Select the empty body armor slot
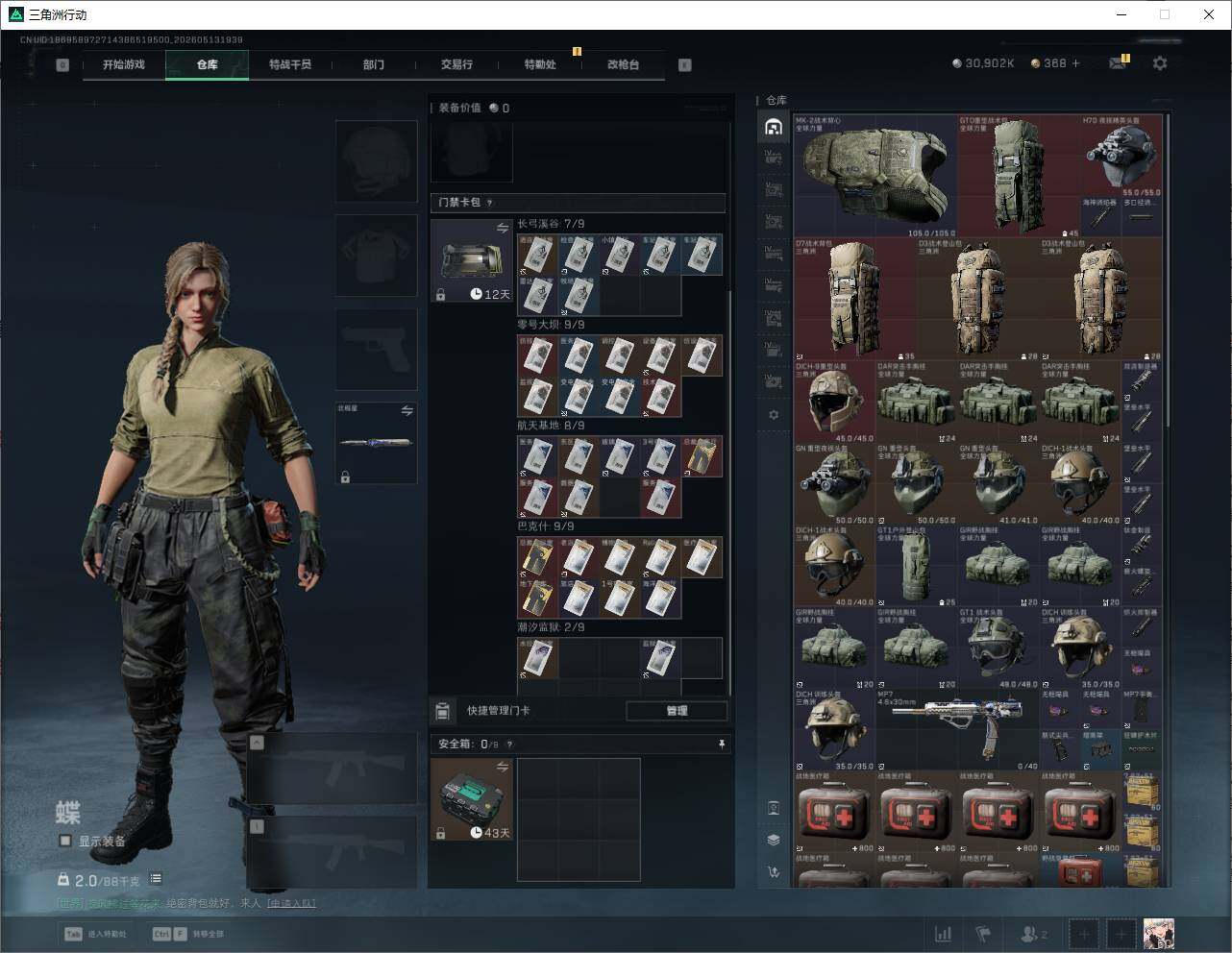 (377, 256)
